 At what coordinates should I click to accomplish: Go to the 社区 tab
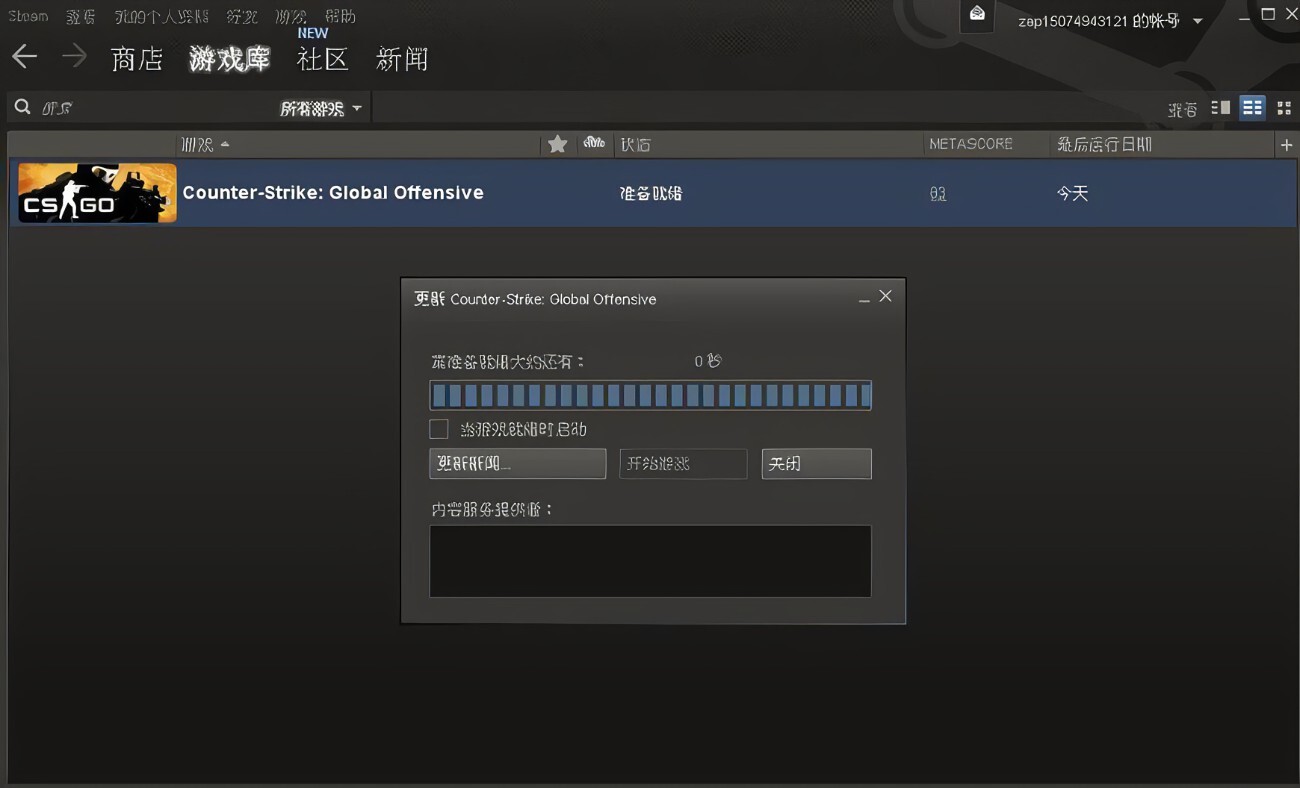click(323, 59)
